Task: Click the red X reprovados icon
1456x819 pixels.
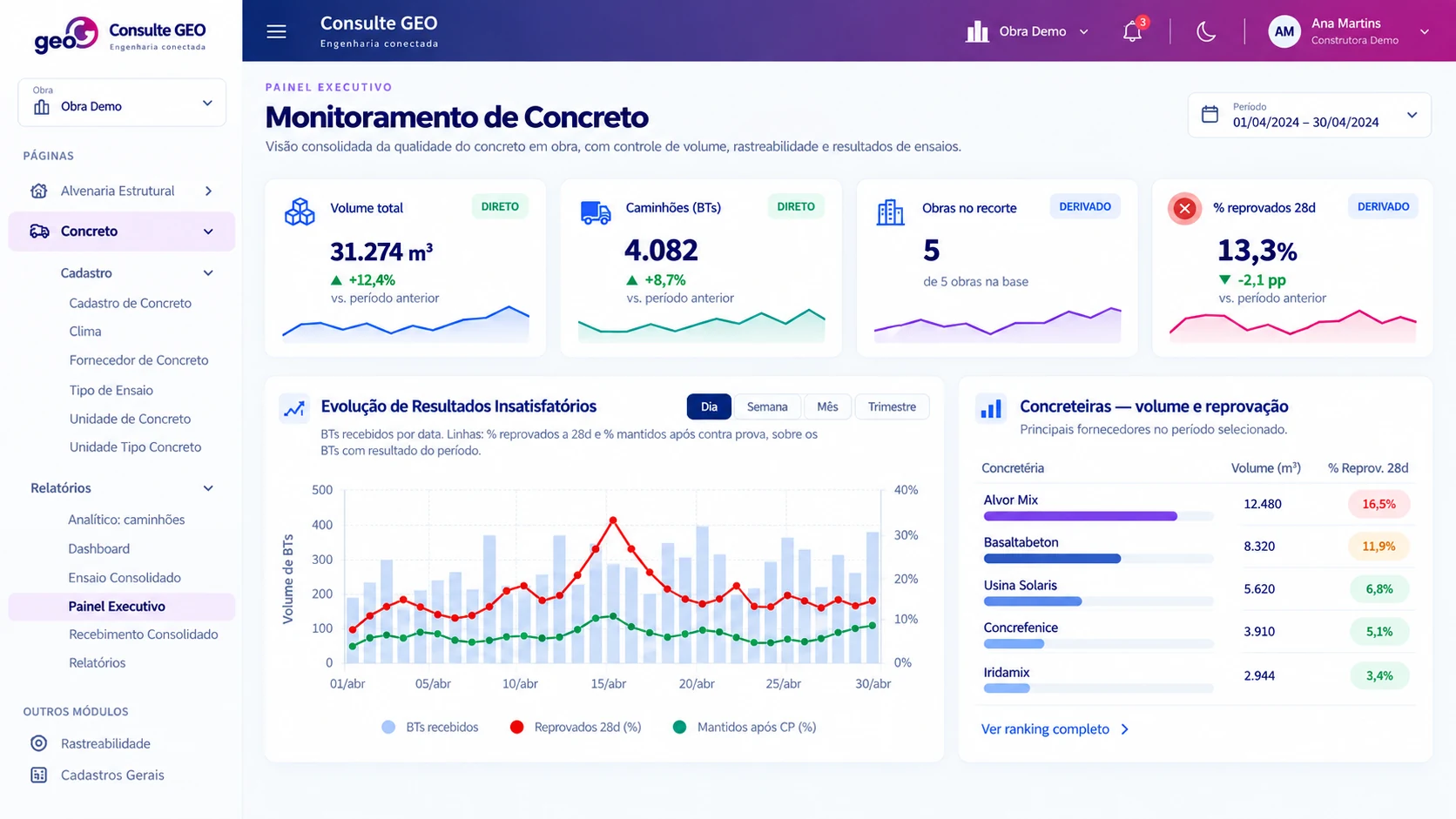Action: [x=1184, y=208]
